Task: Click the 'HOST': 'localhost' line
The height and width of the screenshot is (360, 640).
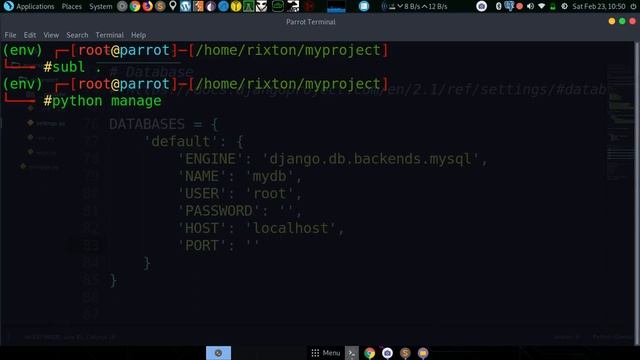Action: click(x=261, y=228)
